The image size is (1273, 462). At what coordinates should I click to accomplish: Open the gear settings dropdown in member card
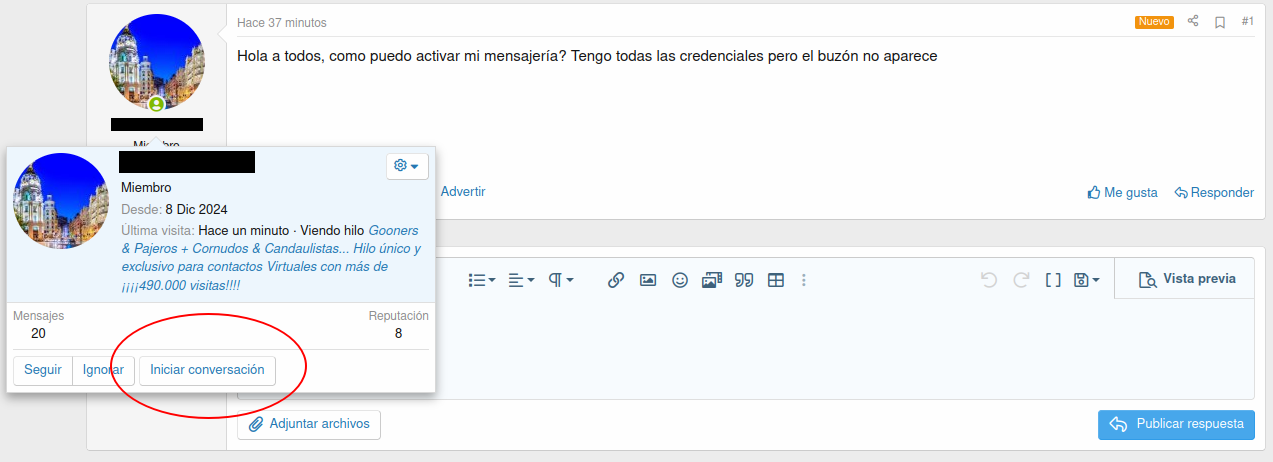tap(406, 166)
